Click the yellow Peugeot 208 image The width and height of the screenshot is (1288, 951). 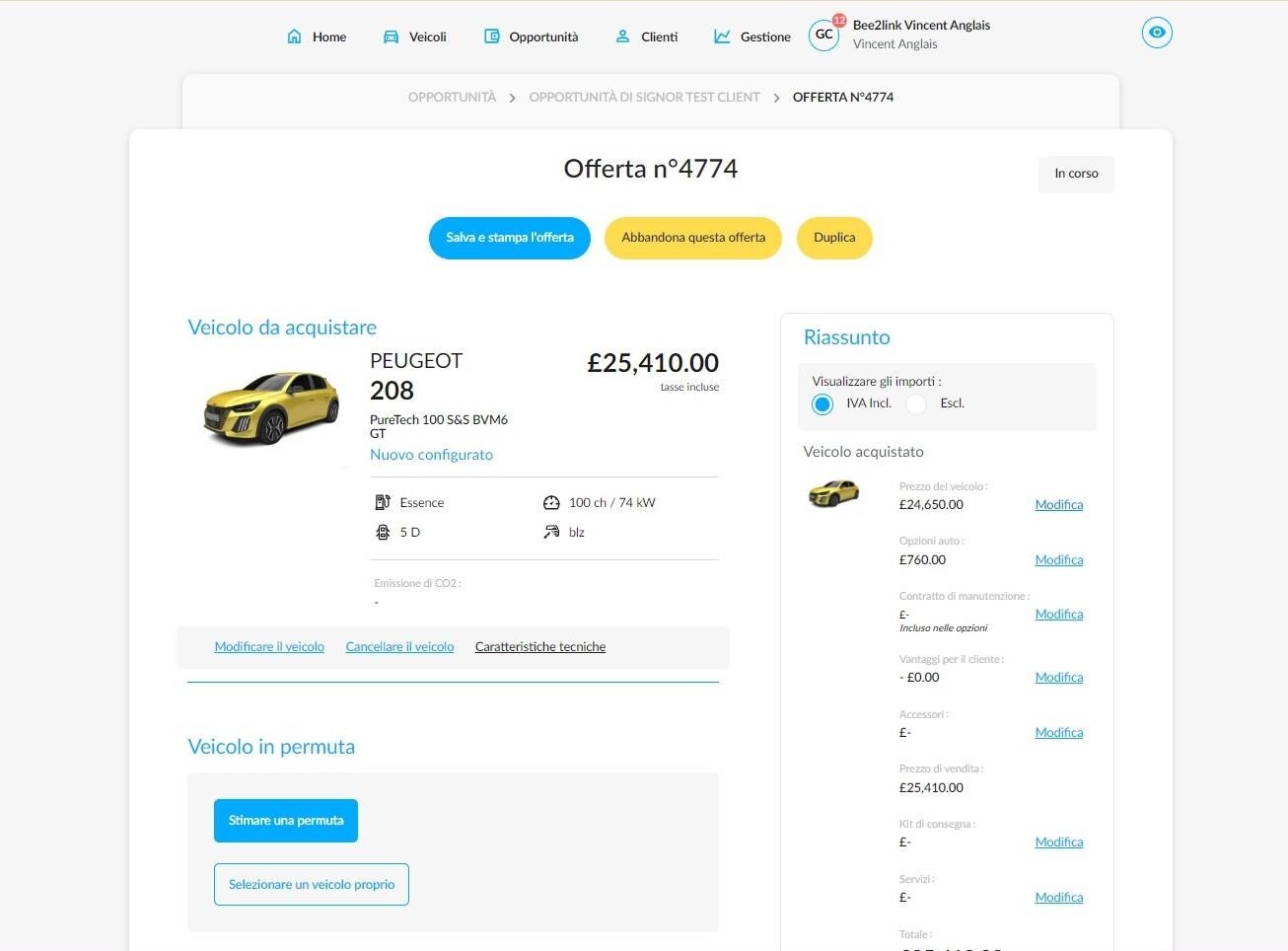[271, 408]
